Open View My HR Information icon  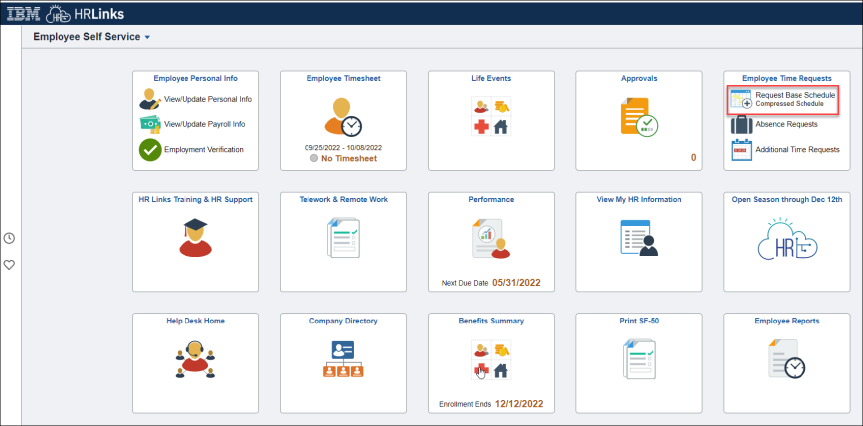point(638,238)
